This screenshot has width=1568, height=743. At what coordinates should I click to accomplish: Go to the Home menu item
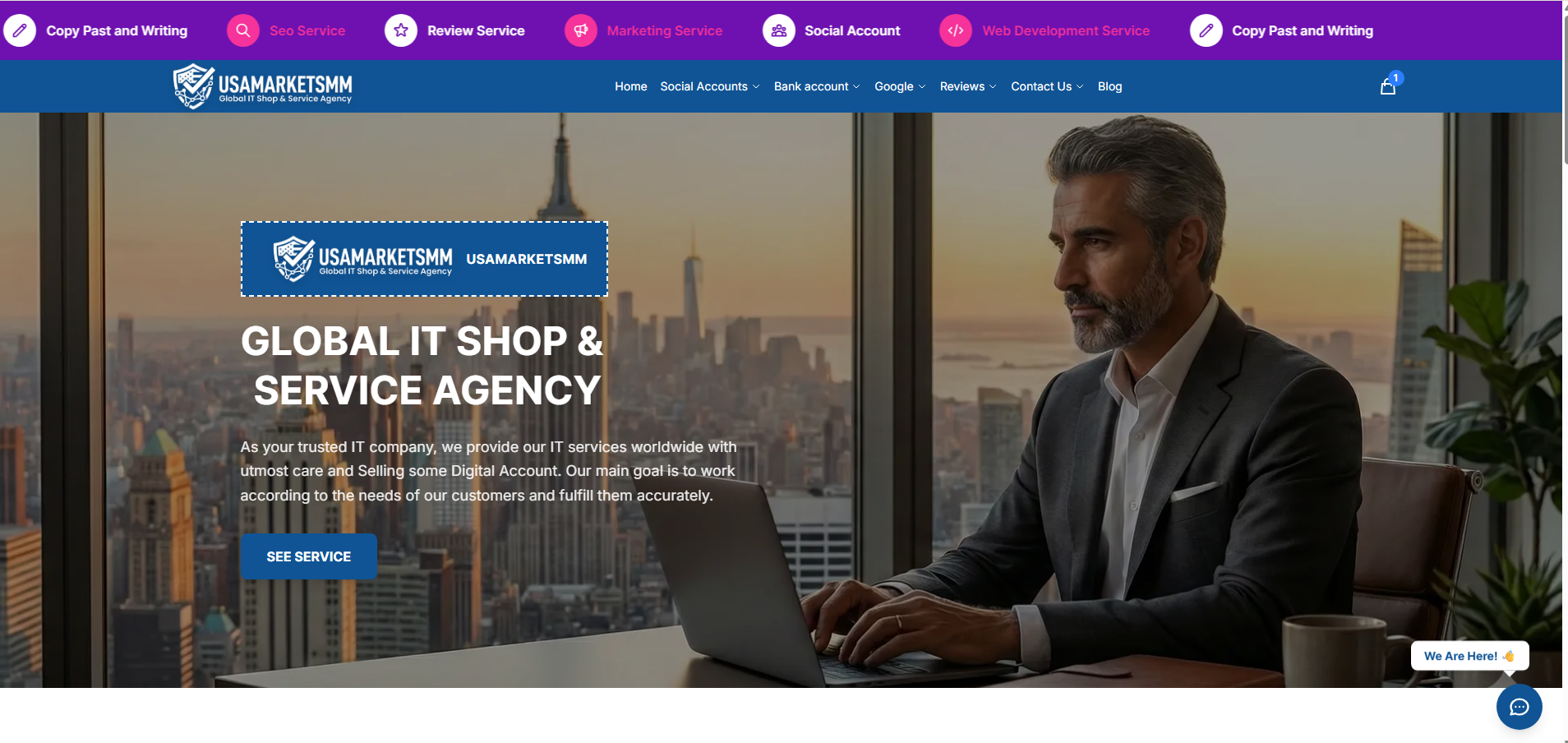pos(631,86)
